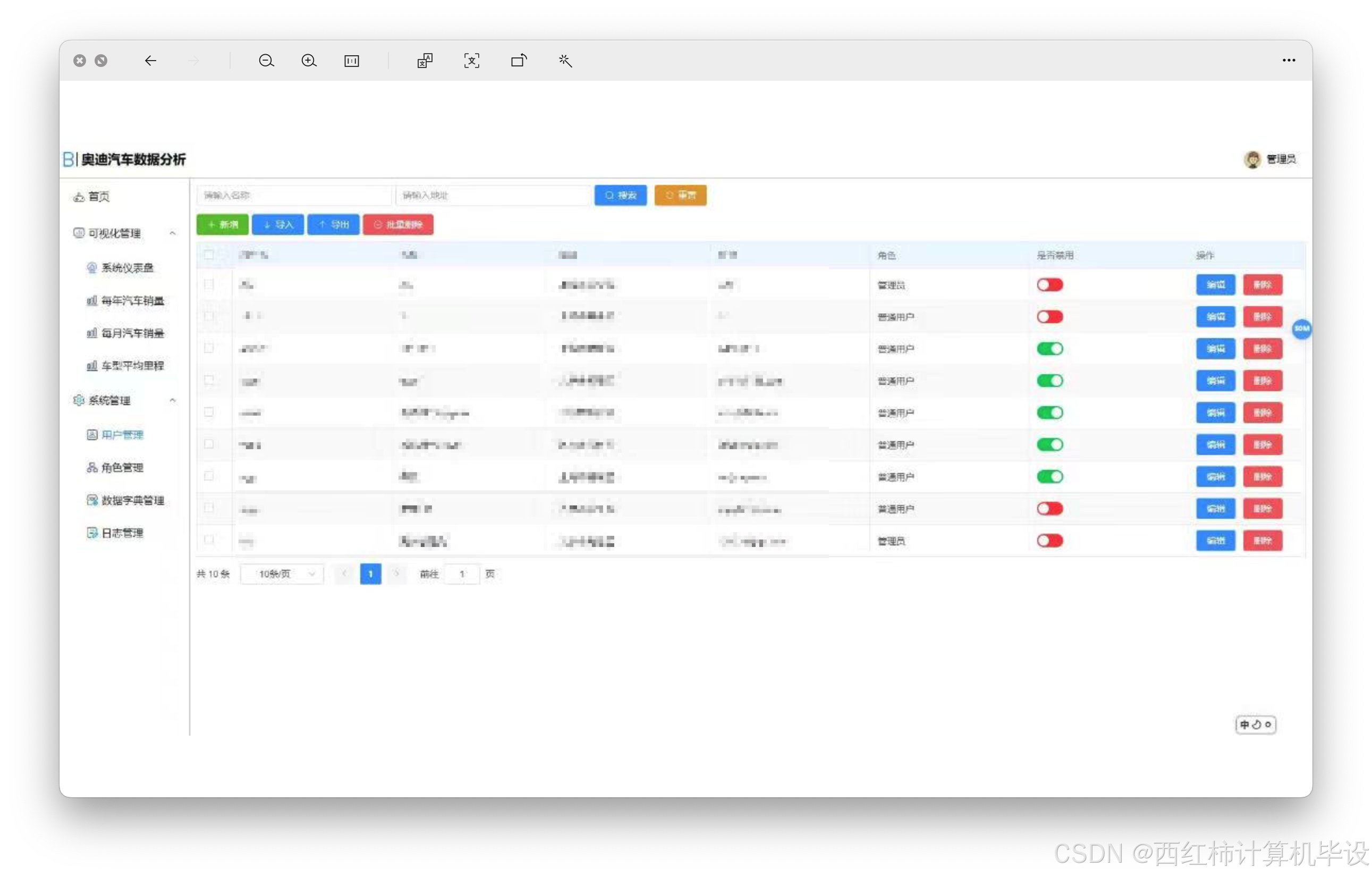
Task: Click the green 新增 button
Action: pos(222,224)
